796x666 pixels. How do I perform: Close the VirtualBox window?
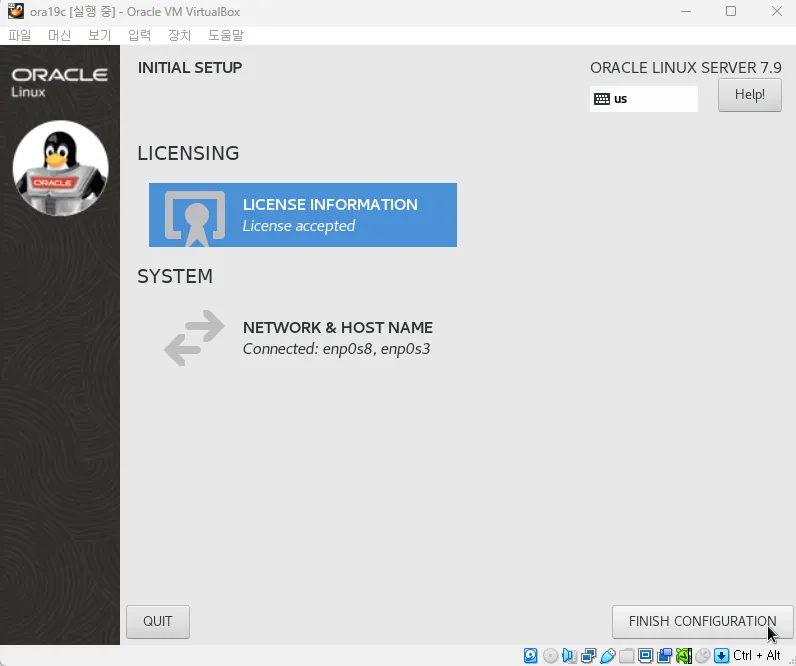point(776,11)
